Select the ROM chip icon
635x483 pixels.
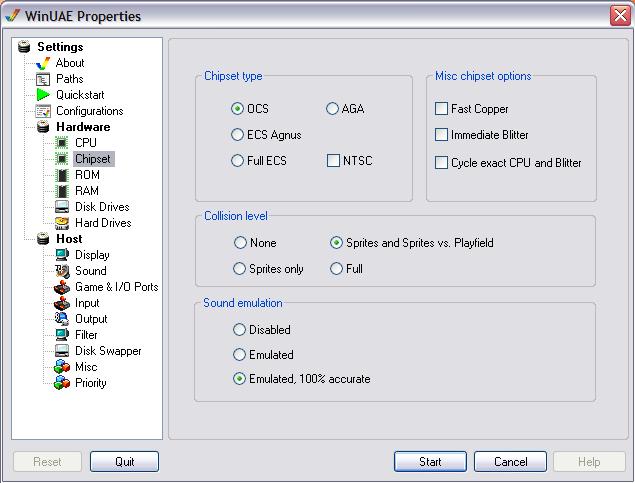(x=62, y=175)
